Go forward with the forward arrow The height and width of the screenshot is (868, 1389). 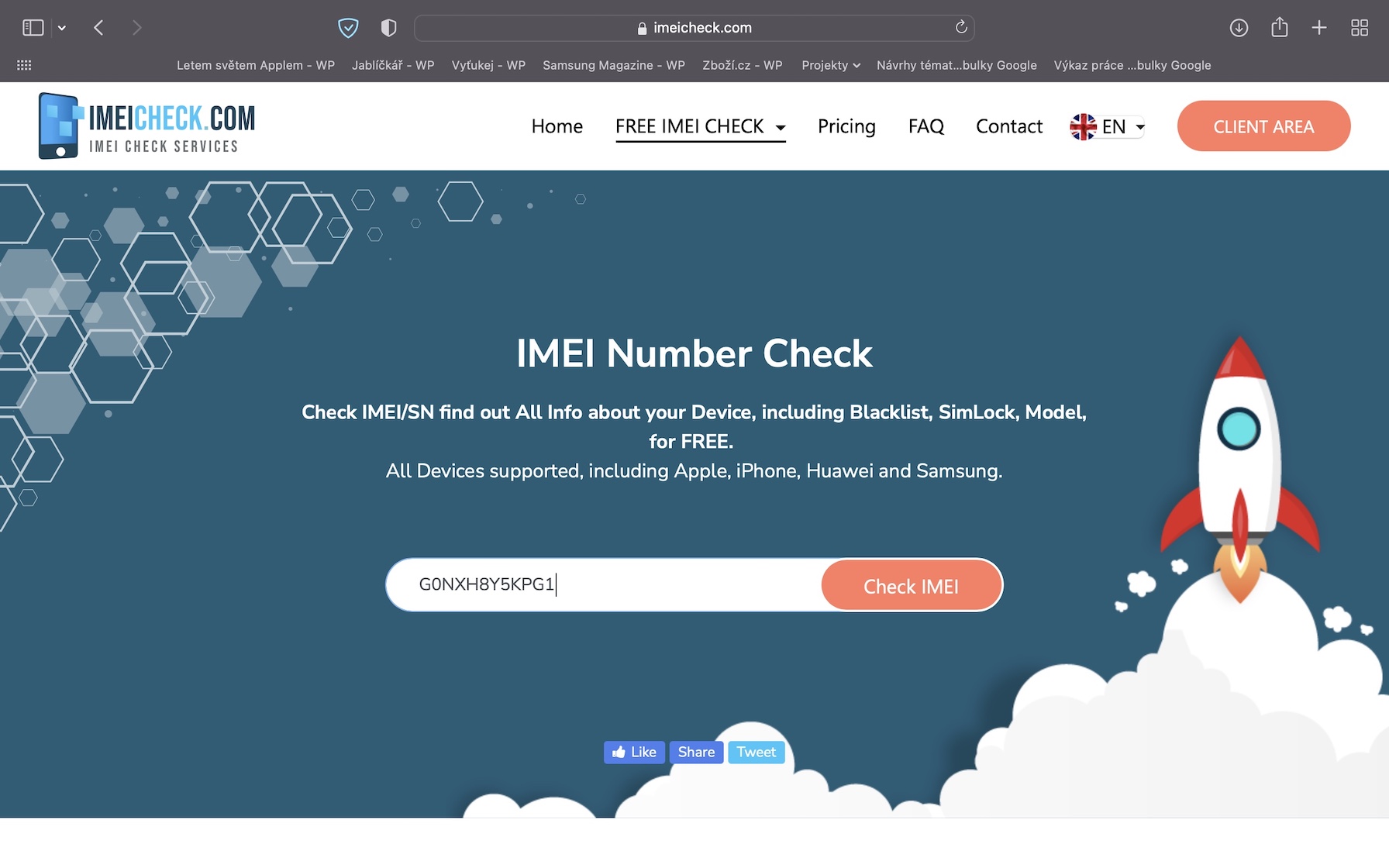(x=137, y=28)
